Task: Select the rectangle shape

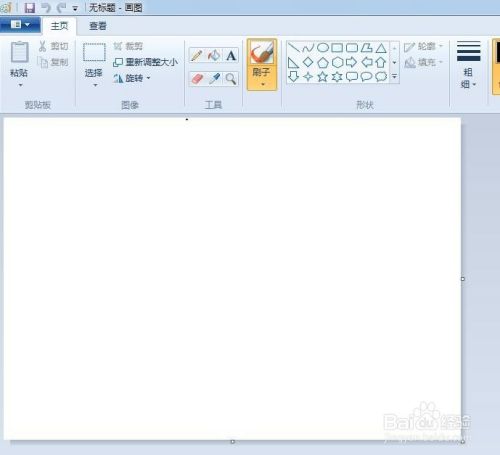Action: pyautogui.click(x=337, y=48)
